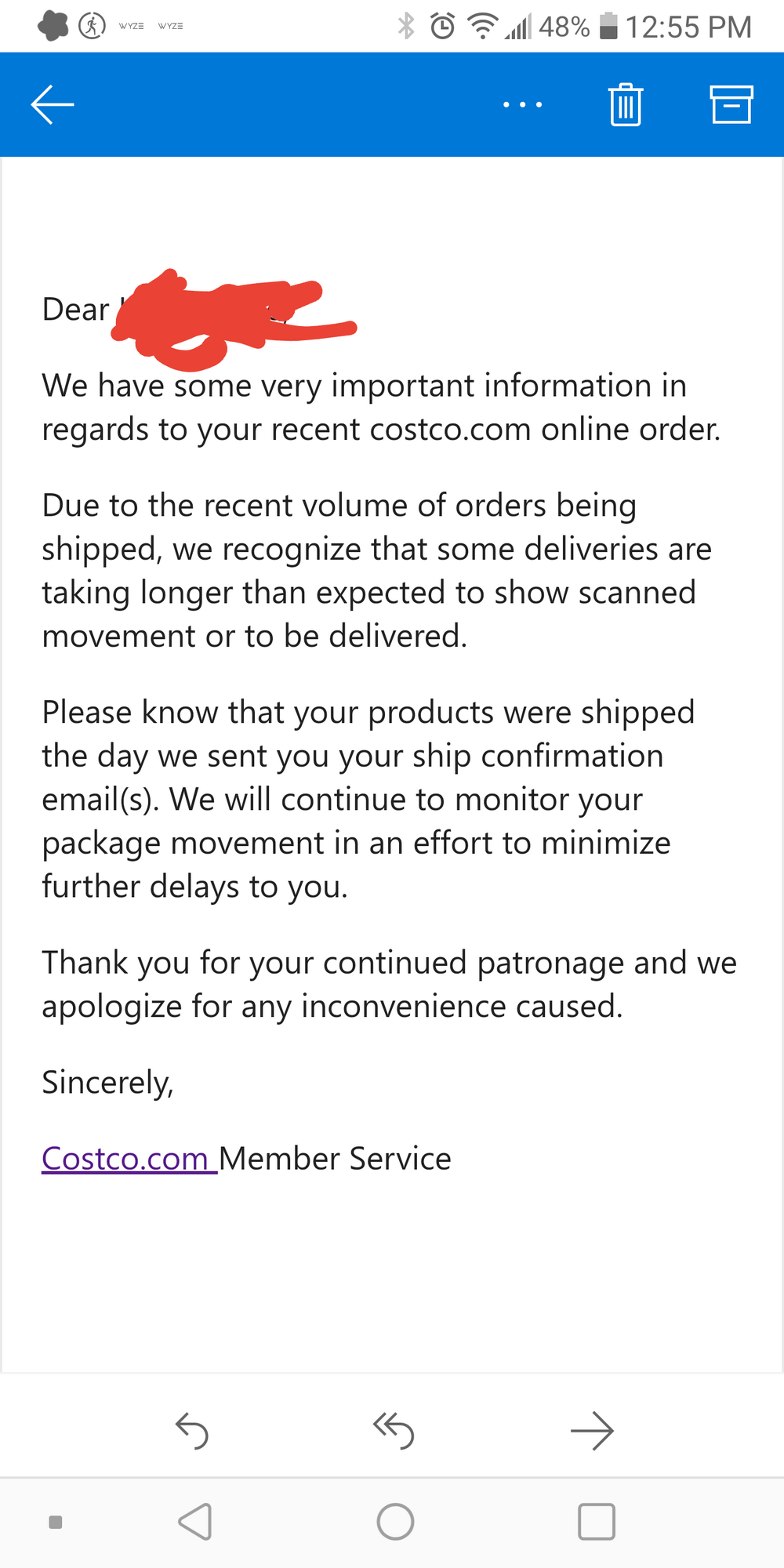Reply to the Costco email
Image resolution: width=784 pixels, height=1568 pixels.
point(192,1431)
